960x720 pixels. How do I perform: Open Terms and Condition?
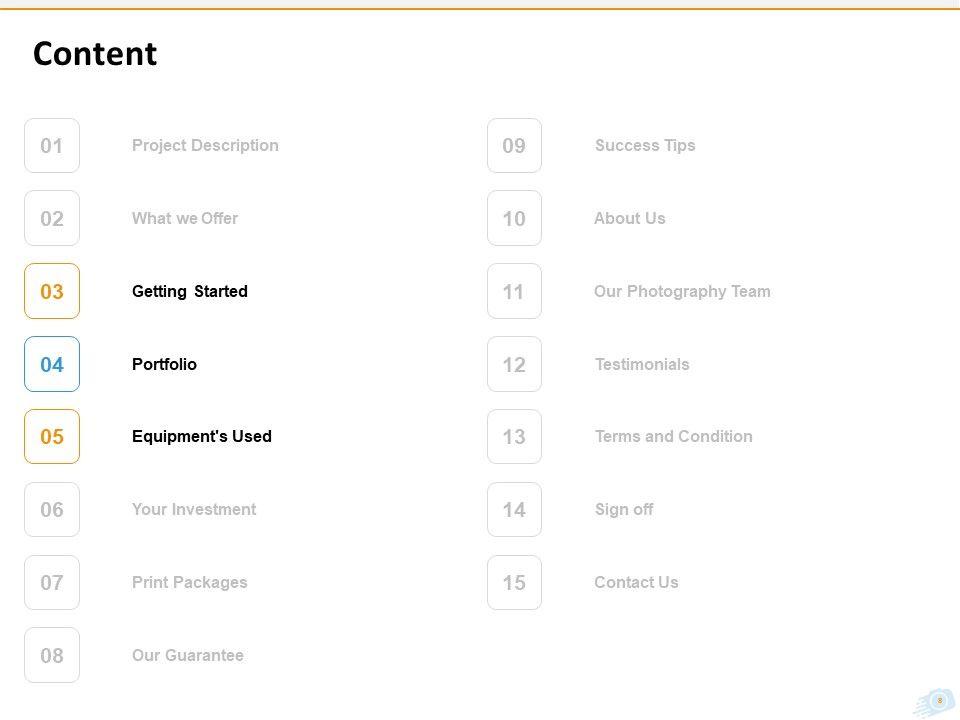pos(674,436)
